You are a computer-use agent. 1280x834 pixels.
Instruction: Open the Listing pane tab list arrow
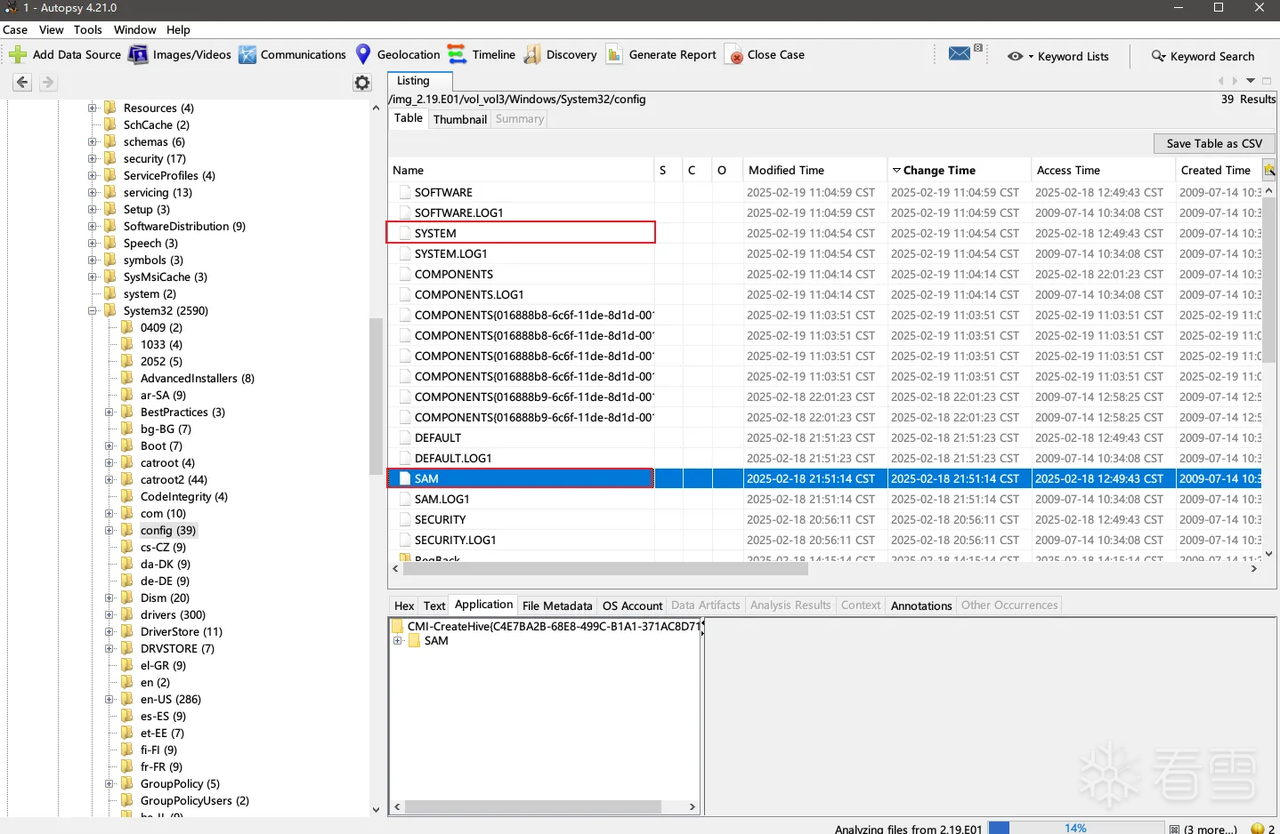point(1251,81)
